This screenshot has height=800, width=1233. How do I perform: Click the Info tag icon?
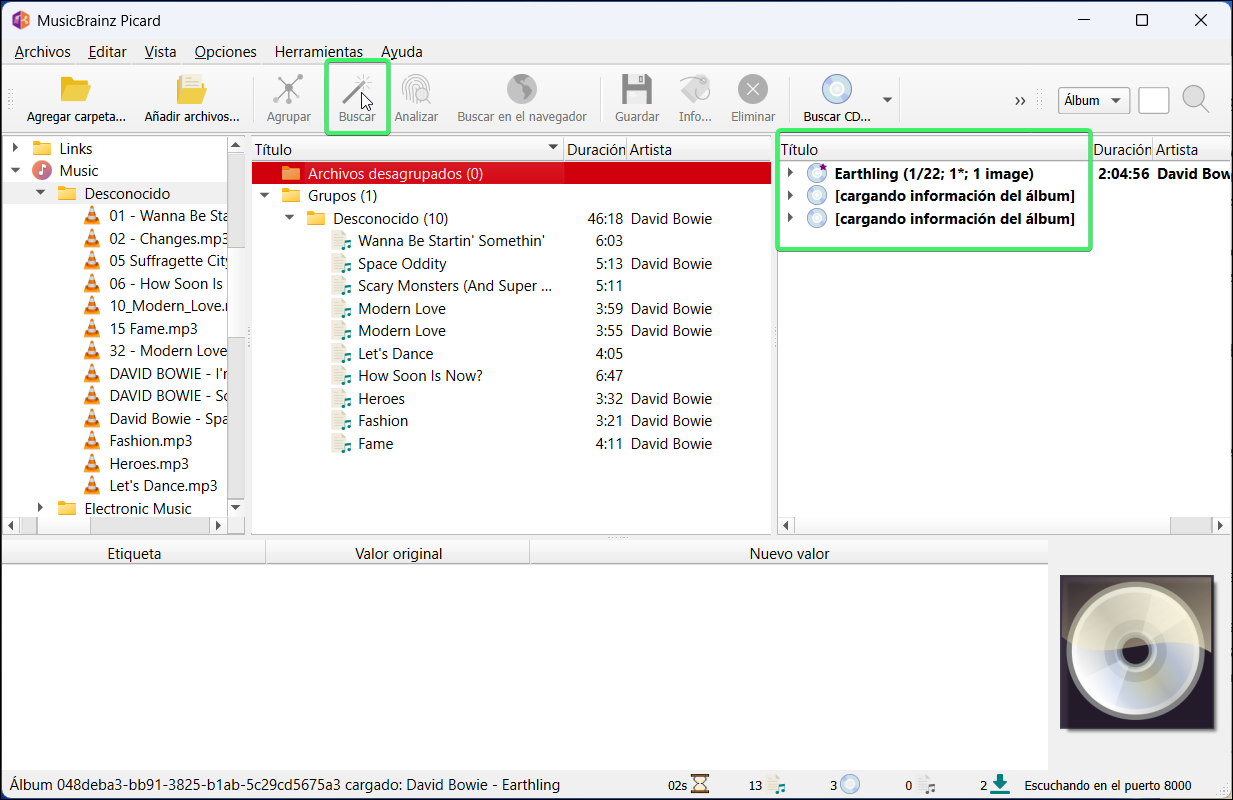(x=695, y=89)
